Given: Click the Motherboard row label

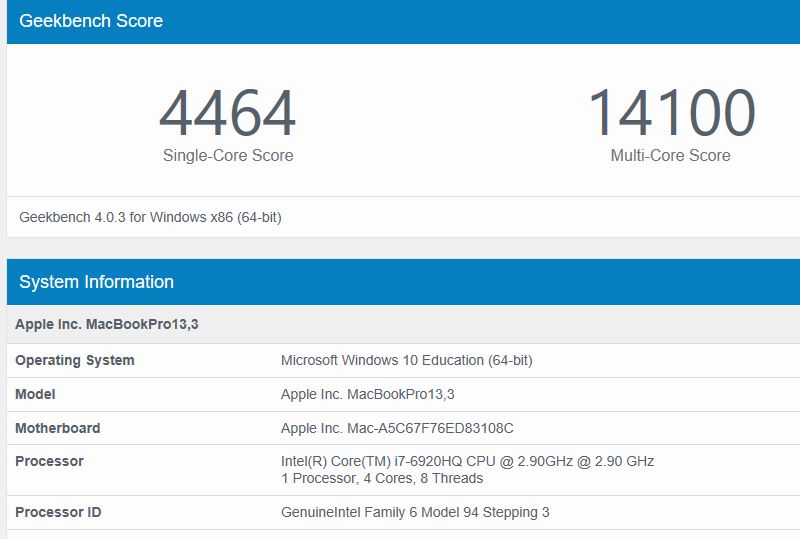Looking at the screenshot, I should (58, 428).
